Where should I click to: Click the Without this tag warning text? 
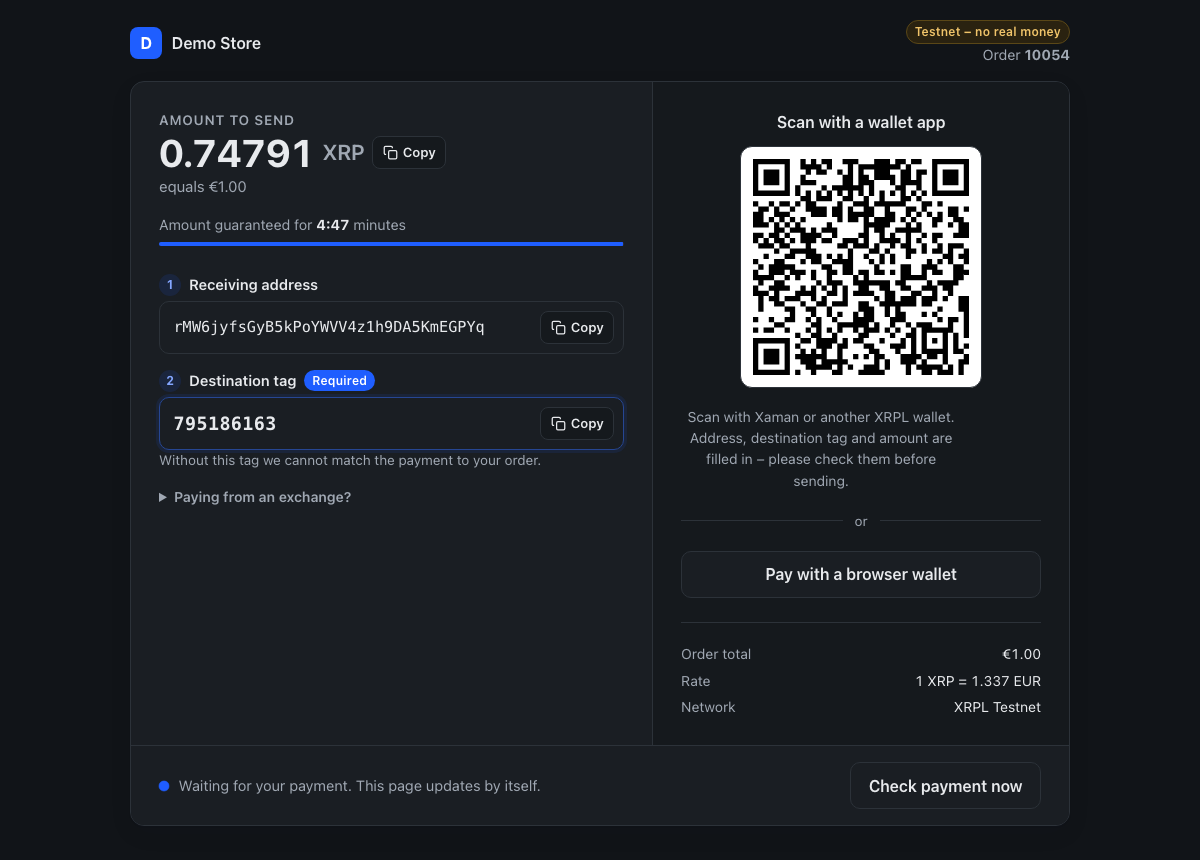350,461
